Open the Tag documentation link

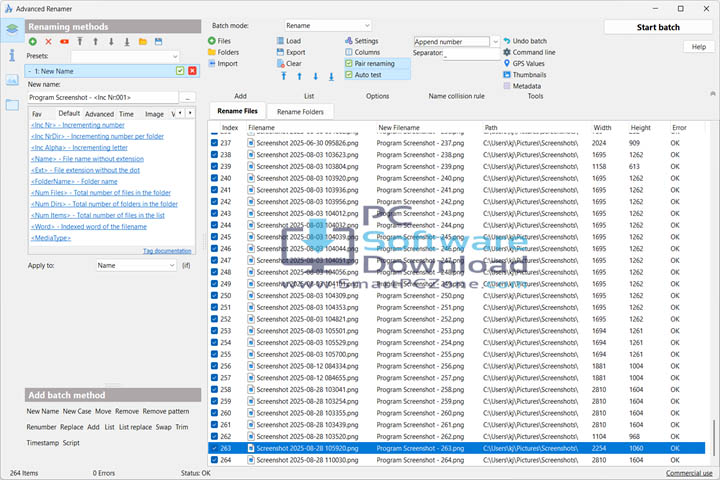[x=167, y=251]
